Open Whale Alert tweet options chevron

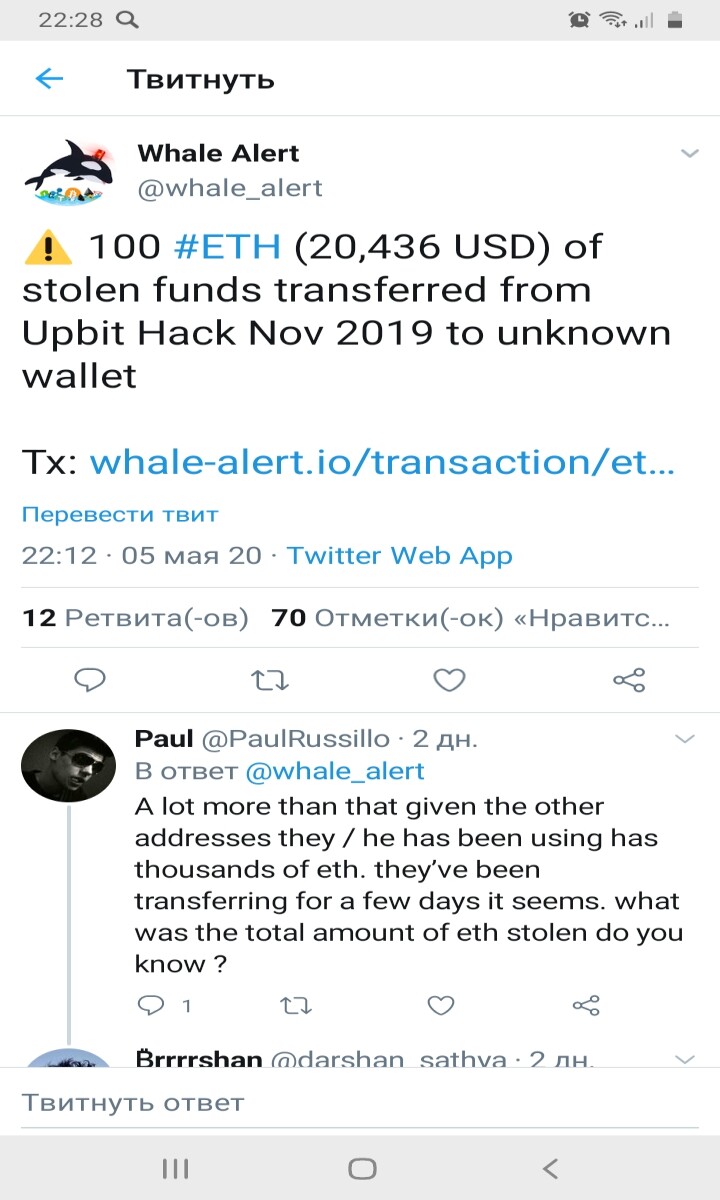pyautogui.click(x=689, y=153)
